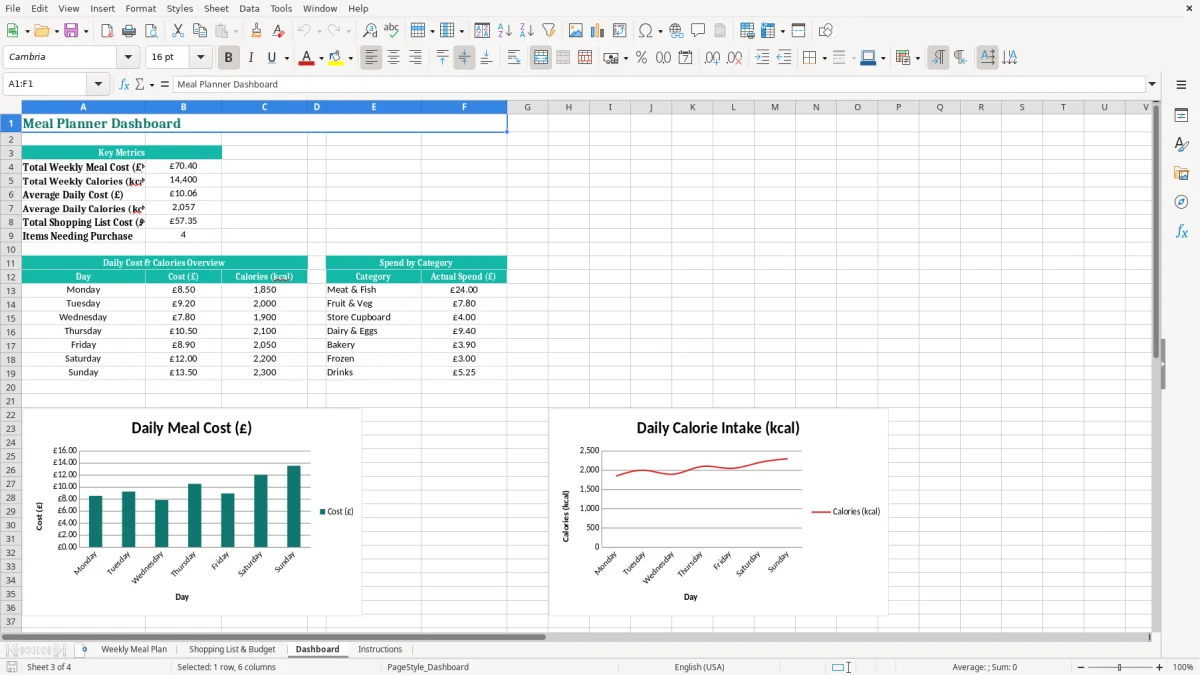Toggle Left-To-Right text direction

pos(938,58)
